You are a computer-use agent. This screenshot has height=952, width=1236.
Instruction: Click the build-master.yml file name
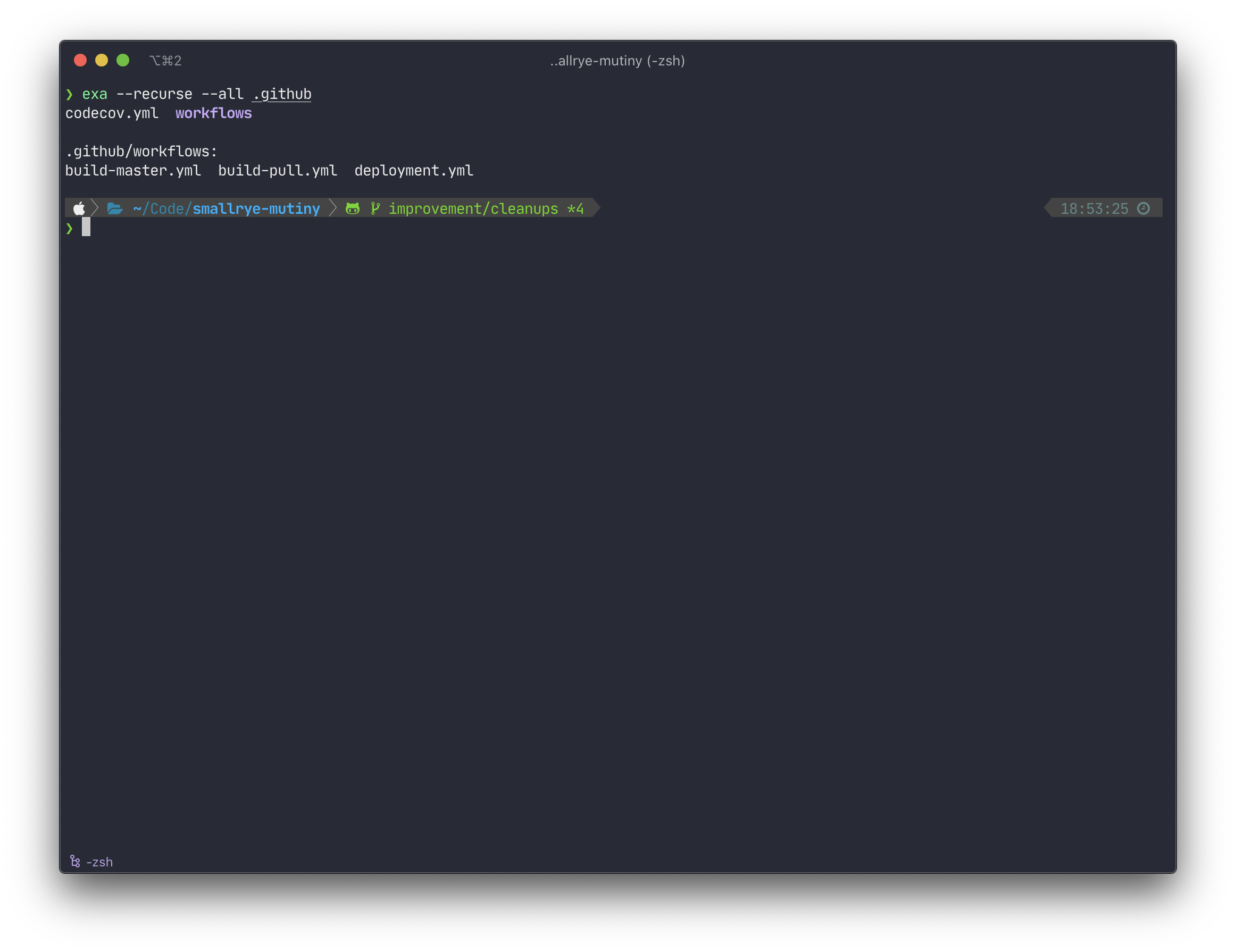click(133, 170)
